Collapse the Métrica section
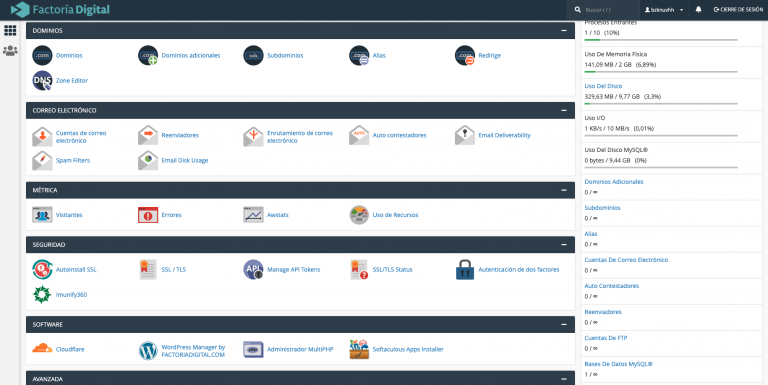 coord(564,190)
